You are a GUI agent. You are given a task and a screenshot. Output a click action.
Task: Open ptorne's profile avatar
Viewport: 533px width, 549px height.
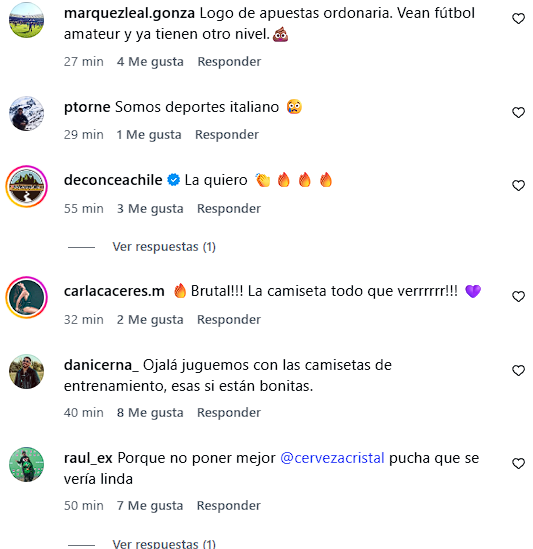pos(27,113)
